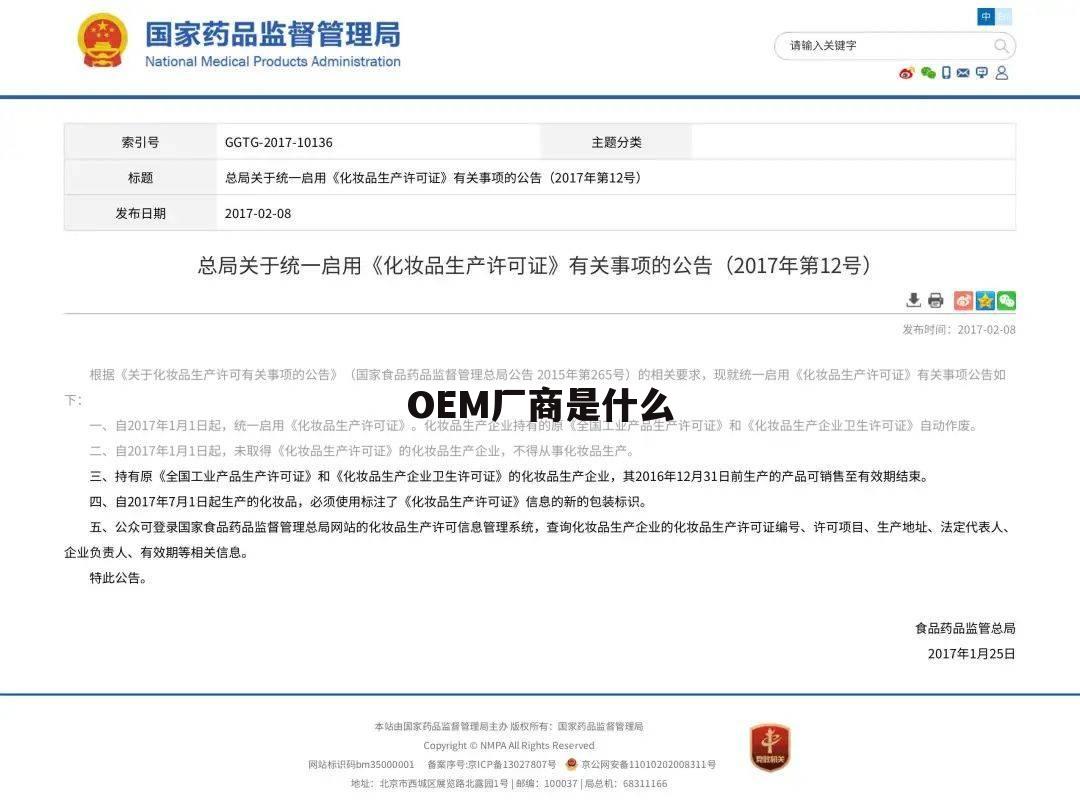The image size is (1080, 812).
Task: Share the announcement to QQ Space
Action: tap(984, 300)
